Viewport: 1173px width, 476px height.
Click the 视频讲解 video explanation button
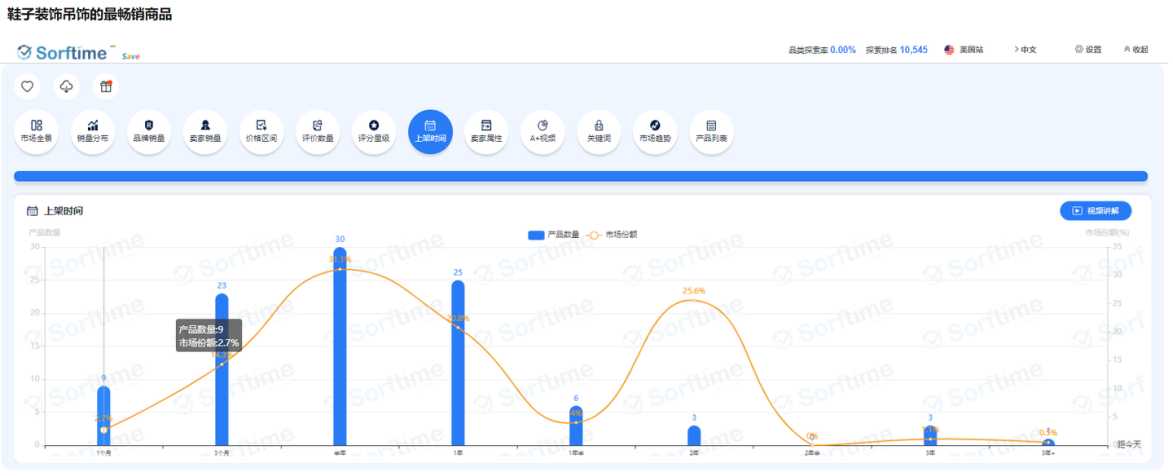point(1095,211)
